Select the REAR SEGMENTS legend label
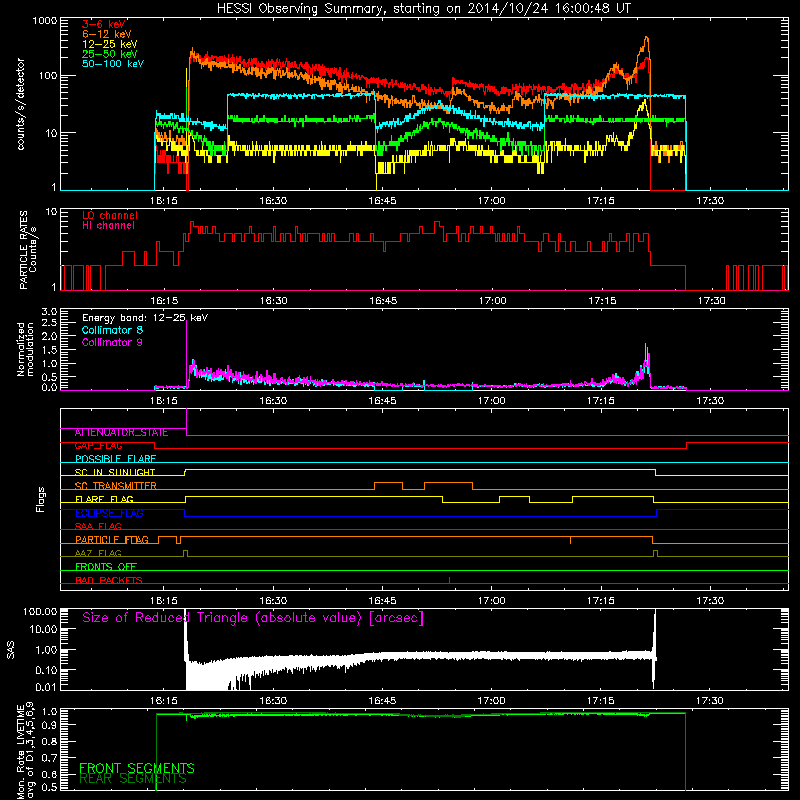The width and height of the screenshot is (800, 800). coord(133,779)
